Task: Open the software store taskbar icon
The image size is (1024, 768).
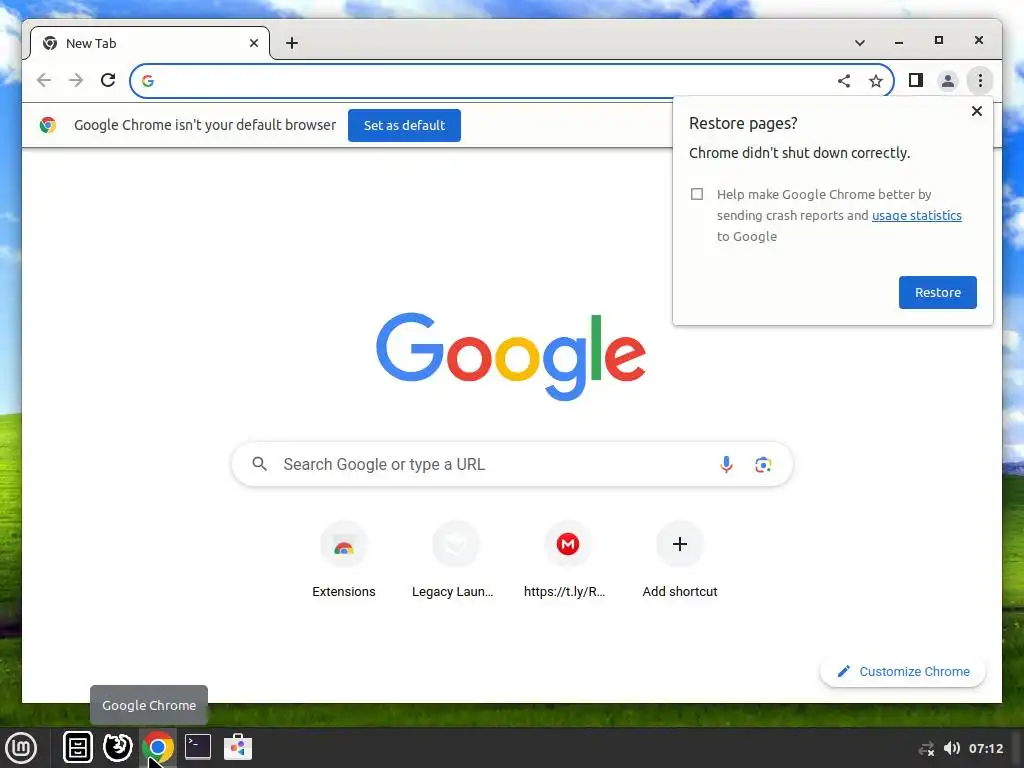Action: pos(238,747)
